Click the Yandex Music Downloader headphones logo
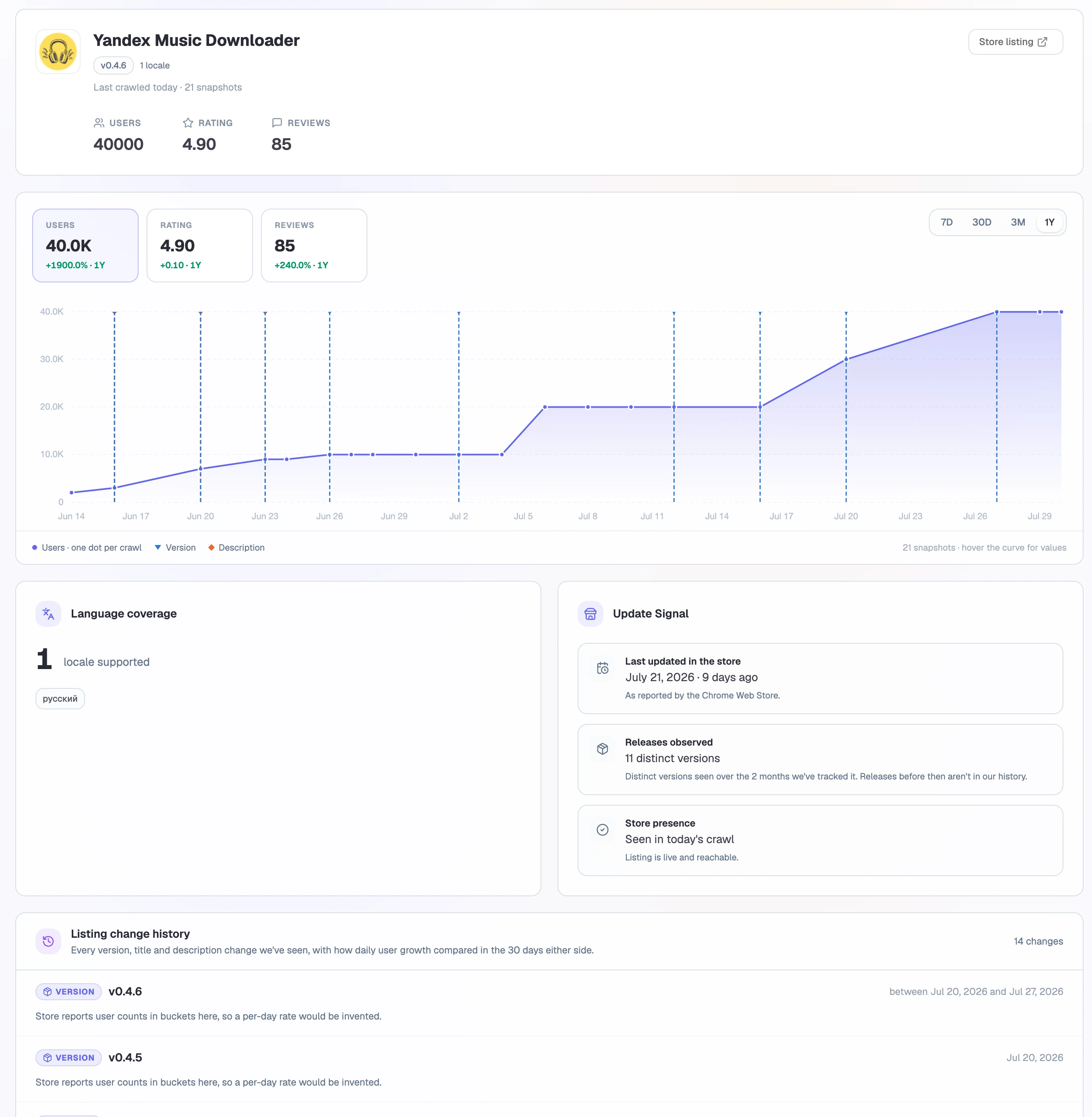1092x1117 pixels. pos(58,52)
